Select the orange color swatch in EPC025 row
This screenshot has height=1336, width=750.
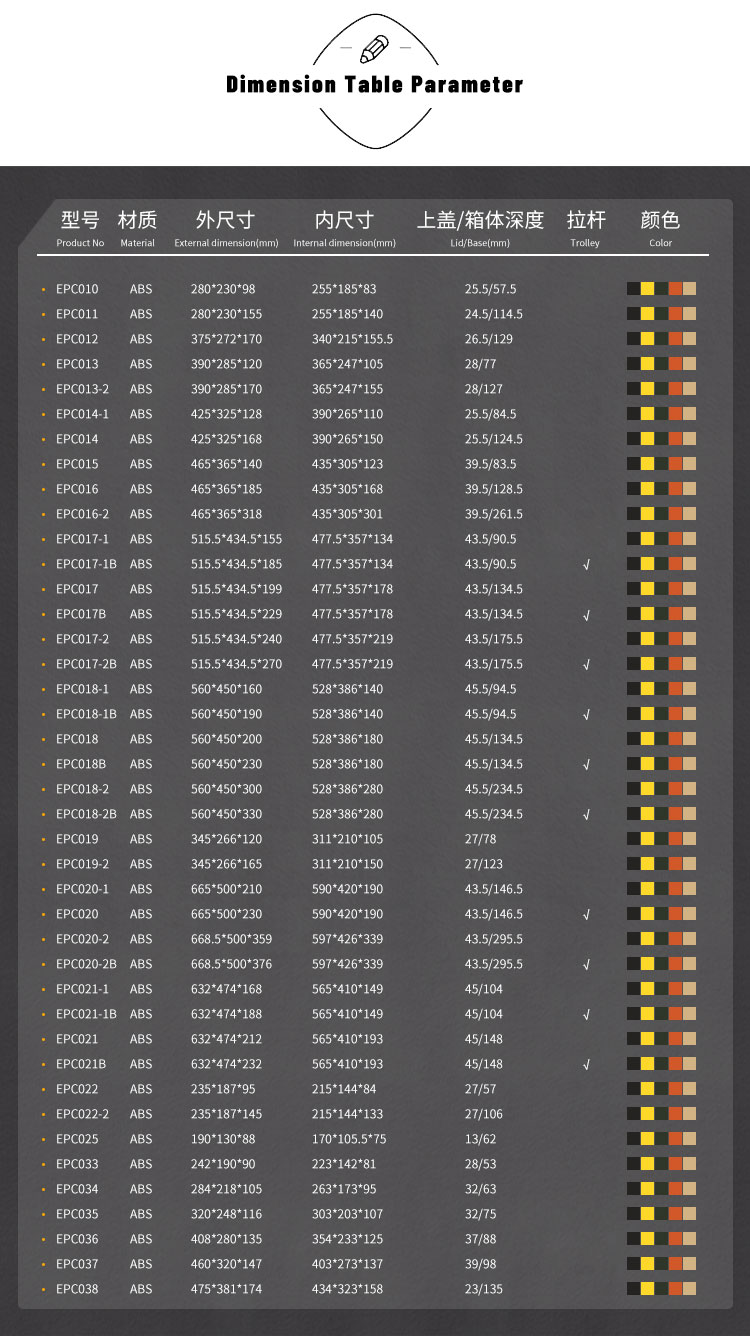pyautogui.click(x=676, y=1139)
